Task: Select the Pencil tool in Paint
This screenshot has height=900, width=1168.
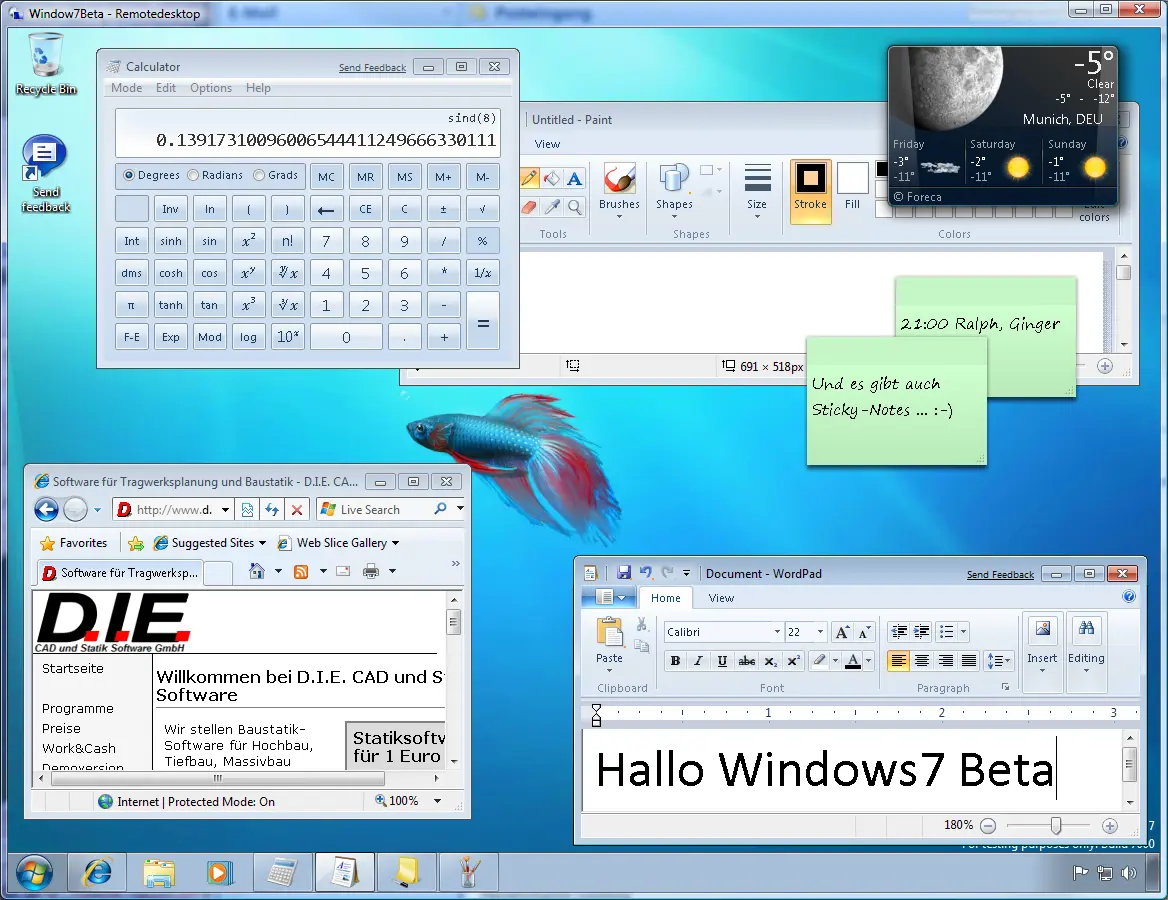Action: (x=529, y=178)
